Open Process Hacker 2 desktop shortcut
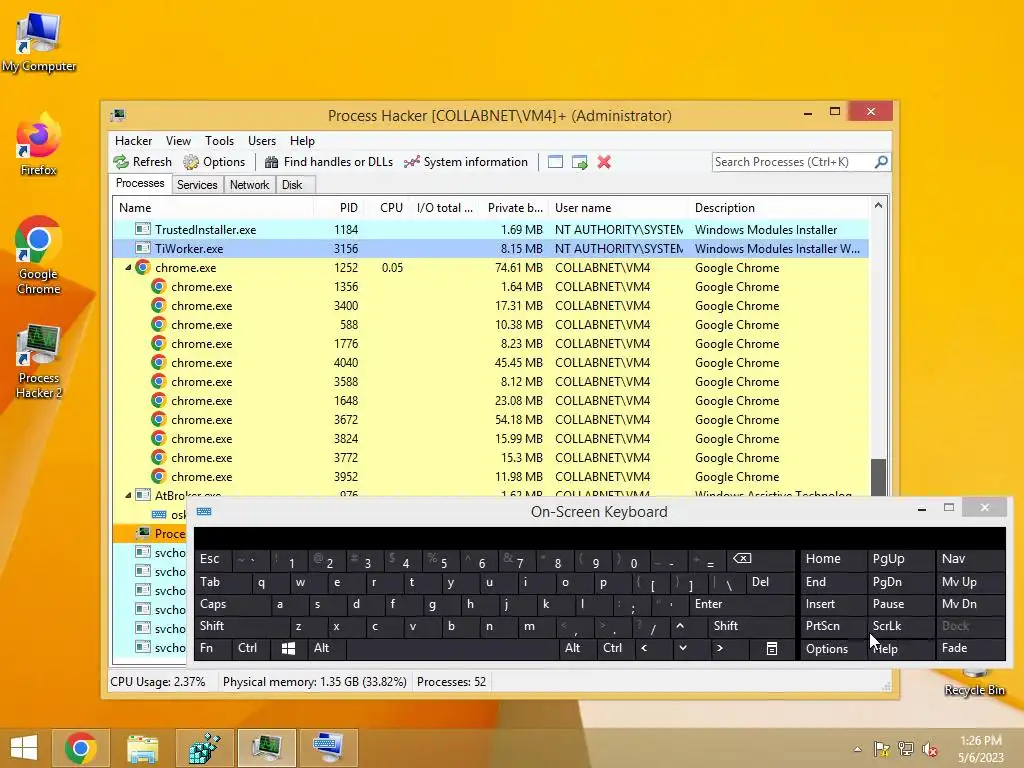The height and width of the screenshot is (768, 1024). (39, 361)
